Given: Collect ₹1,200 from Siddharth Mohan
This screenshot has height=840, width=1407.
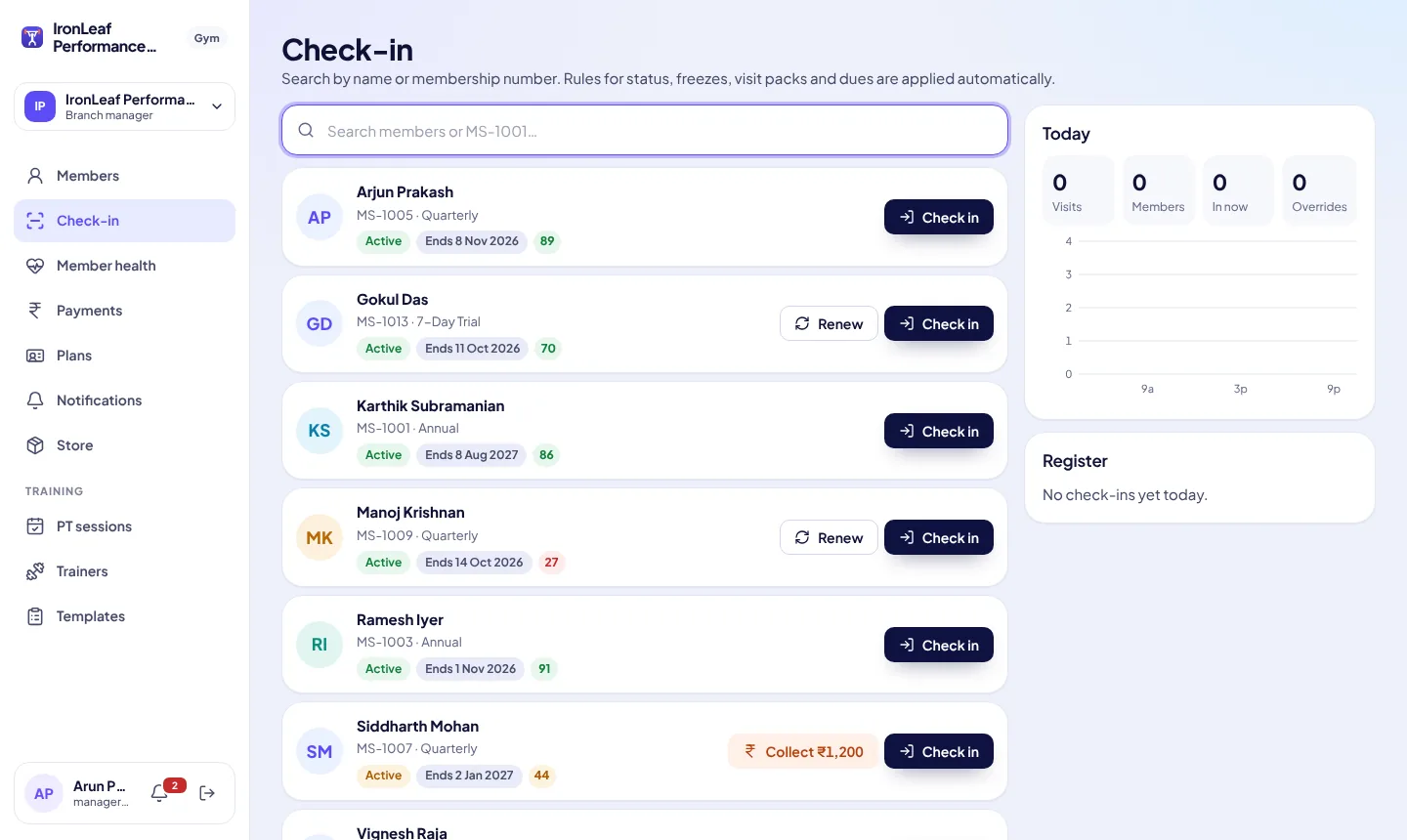Looking at the screenshot, I should 804,751.
